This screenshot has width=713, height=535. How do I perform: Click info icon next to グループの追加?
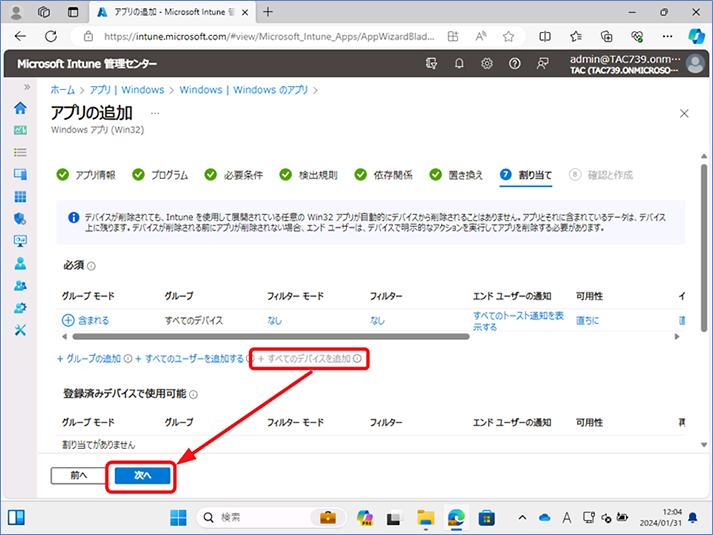click(x=128, y=359)
